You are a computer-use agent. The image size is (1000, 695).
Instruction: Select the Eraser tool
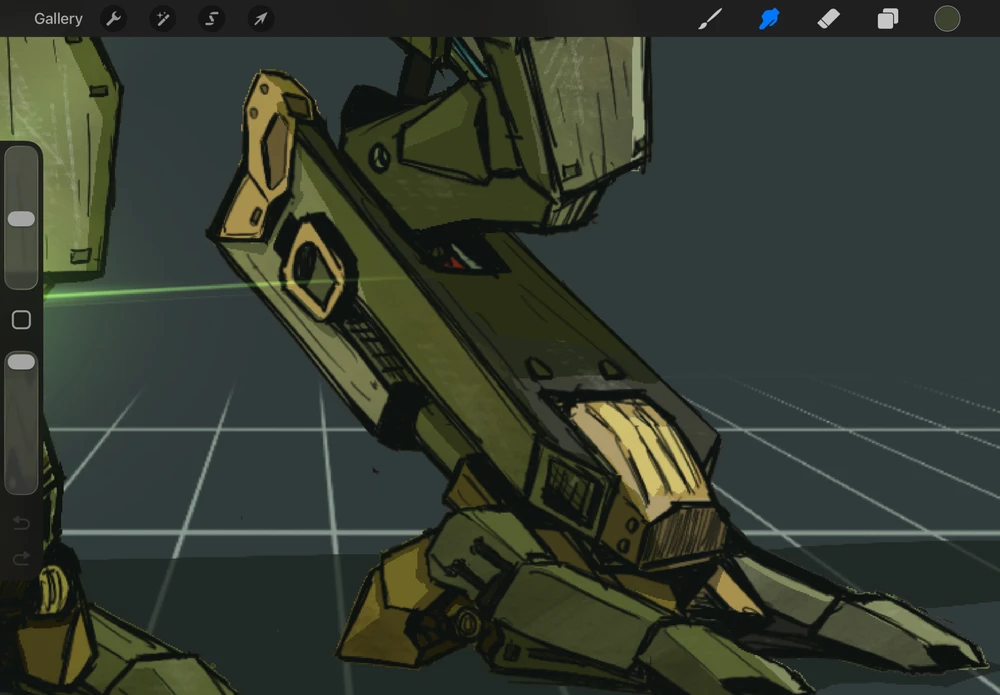(828, 19)
